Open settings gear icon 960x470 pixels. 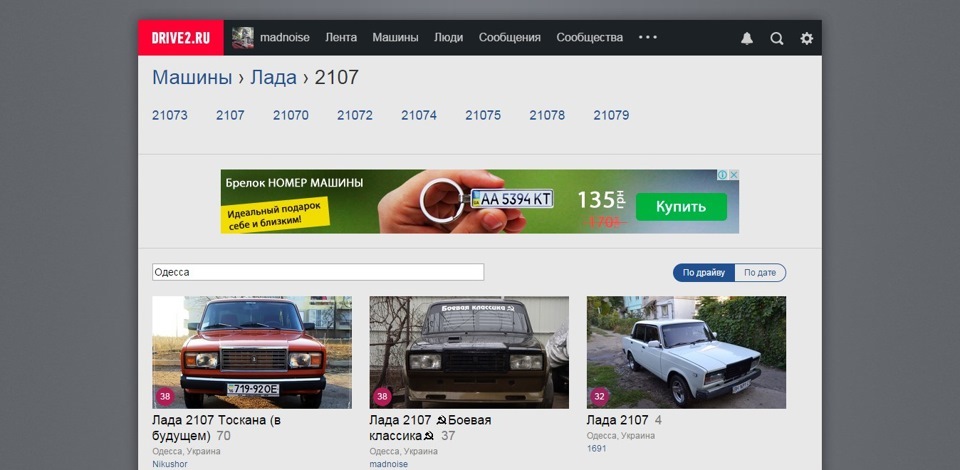[807, 38]
